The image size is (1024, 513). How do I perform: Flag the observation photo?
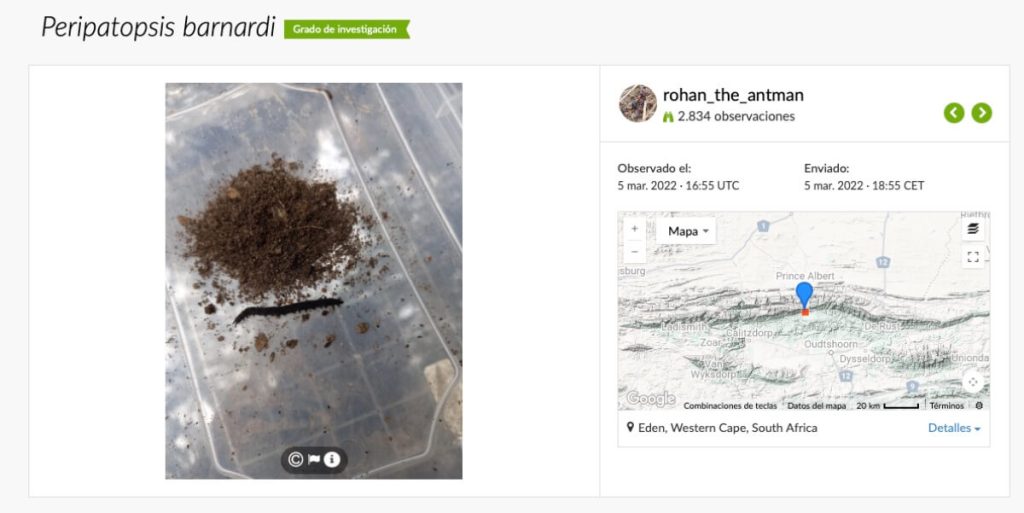314,459
